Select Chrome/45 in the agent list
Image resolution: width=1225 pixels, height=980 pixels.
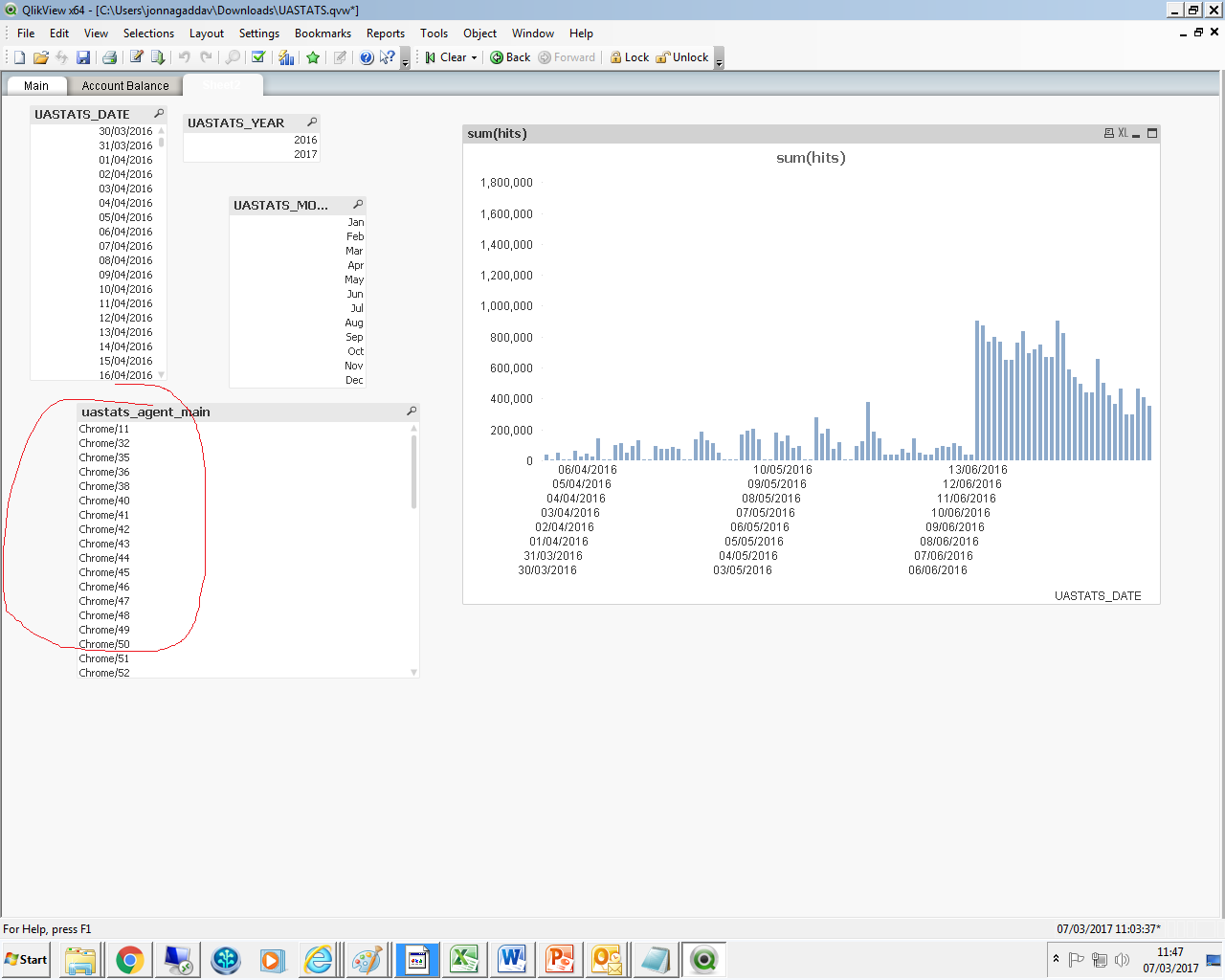pyautogui.click(x=104, y=572)
